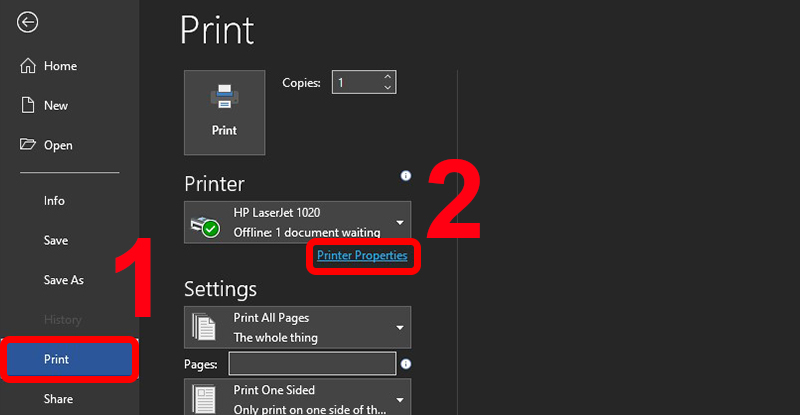Select Print in the sidebar
The width and height of the screenshot is (800, 415).
[x=70, y=359]
